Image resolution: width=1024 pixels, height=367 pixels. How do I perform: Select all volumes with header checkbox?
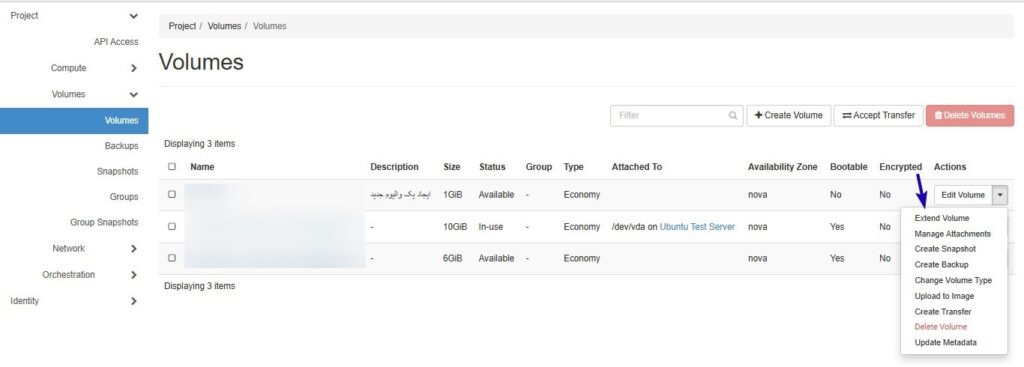point(172,167)
